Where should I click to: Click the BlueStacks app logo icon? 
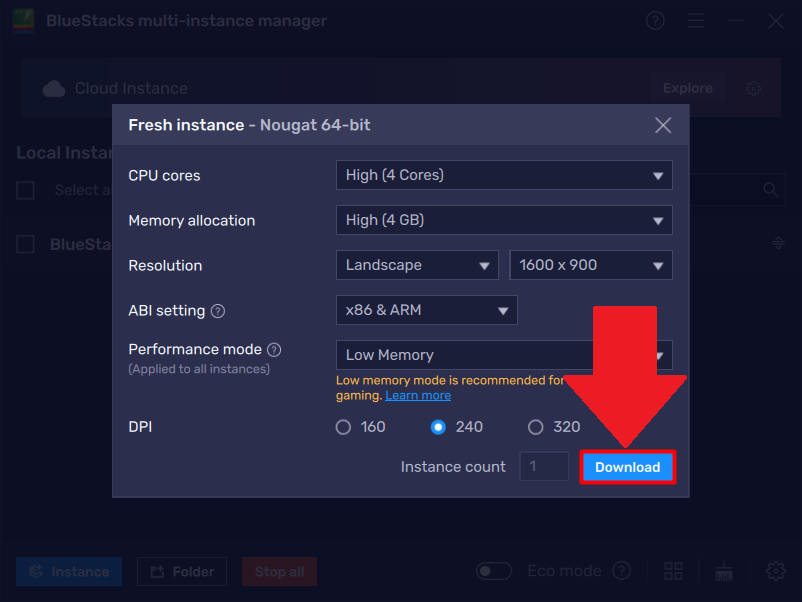[24, 21]
